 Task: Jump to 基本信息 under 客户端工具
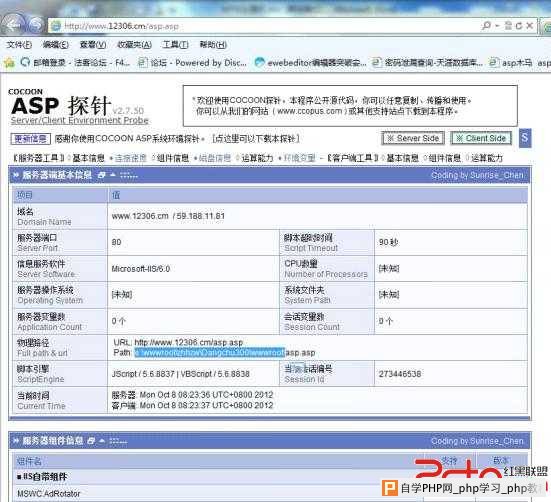point(403,158)
